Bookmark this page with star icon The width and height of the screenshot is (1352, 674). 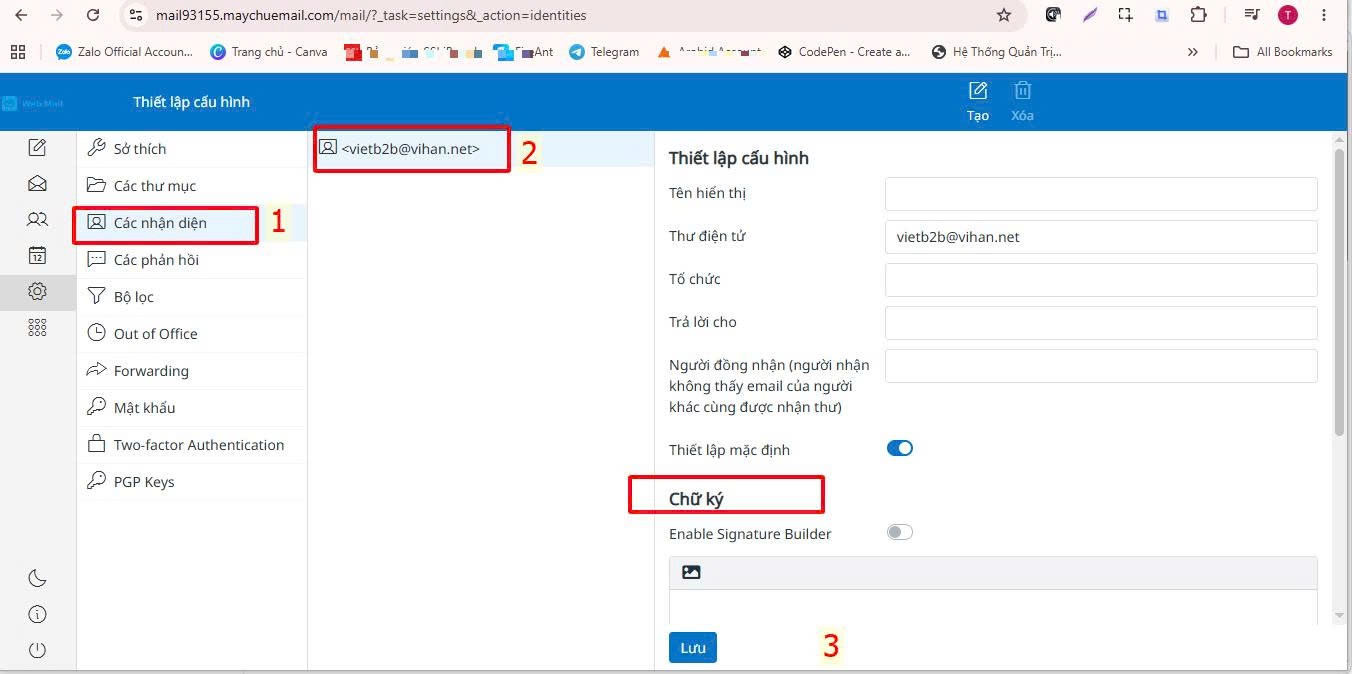(1004, 15)
